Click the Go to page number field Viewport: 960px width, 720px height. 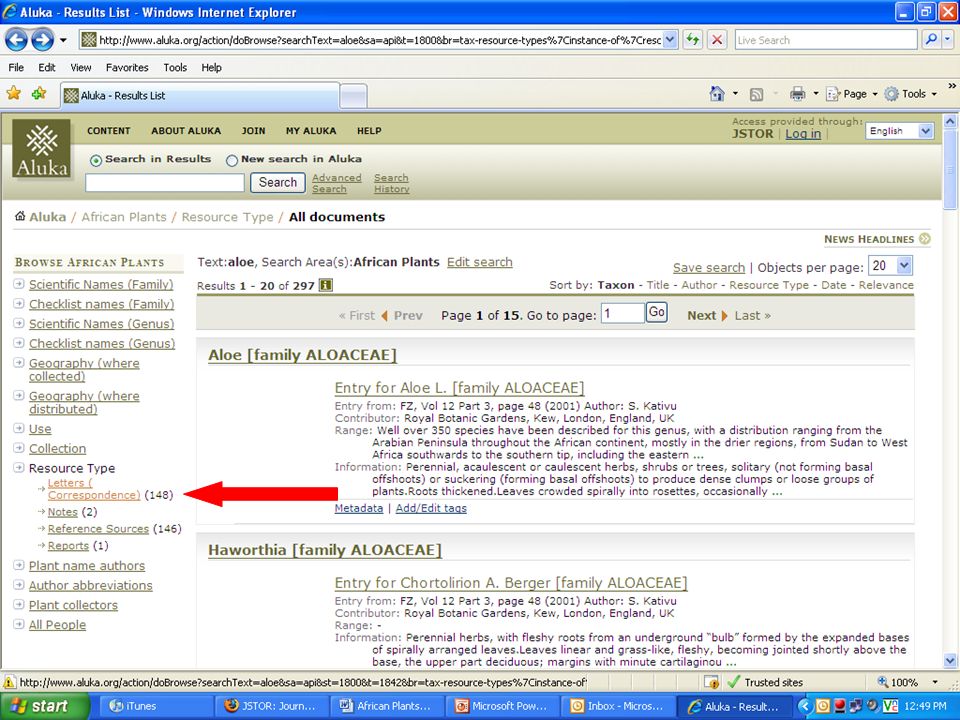click(x=622, y=313)
